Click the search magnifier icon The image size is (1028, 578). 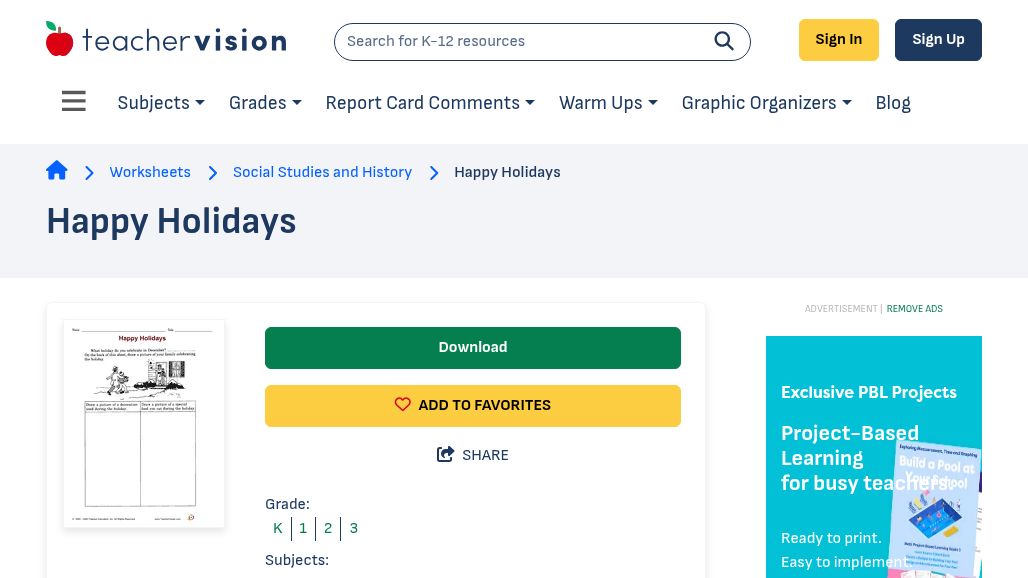click(724, 41)
